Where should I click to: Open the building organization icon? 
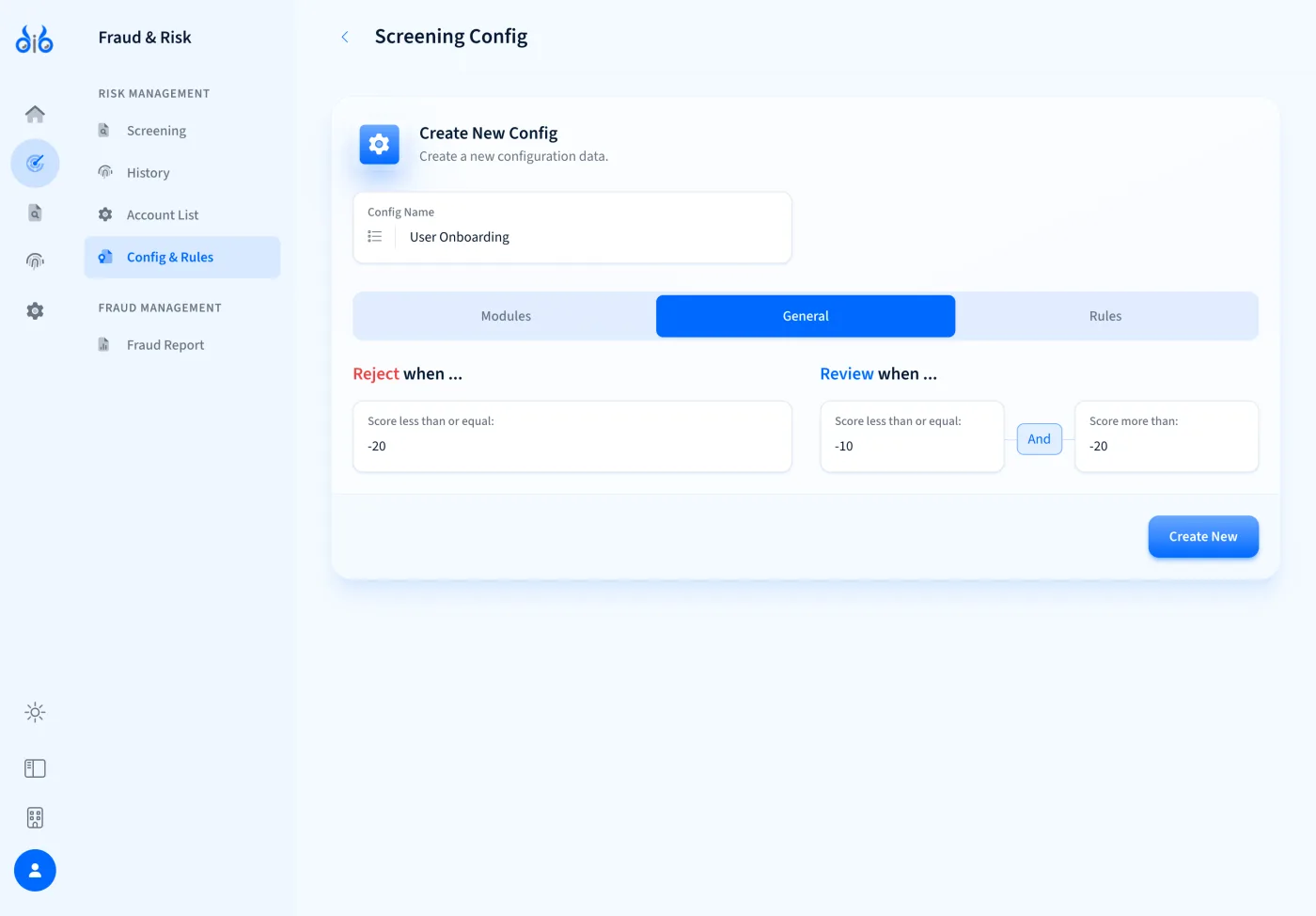tap(35, 817)
